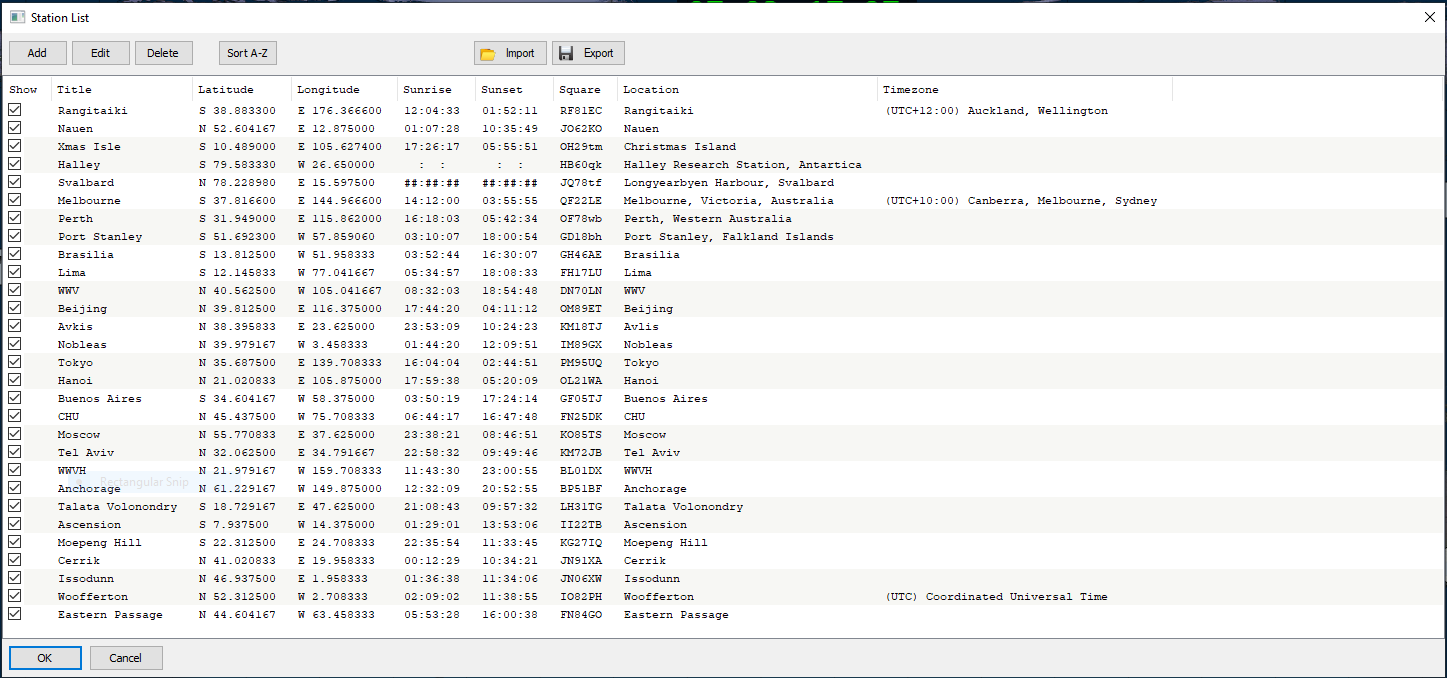Screen dimensions: 1447x678
Task: Toggle the Show checkbox for Woofferton
Action: coord(15,597)
